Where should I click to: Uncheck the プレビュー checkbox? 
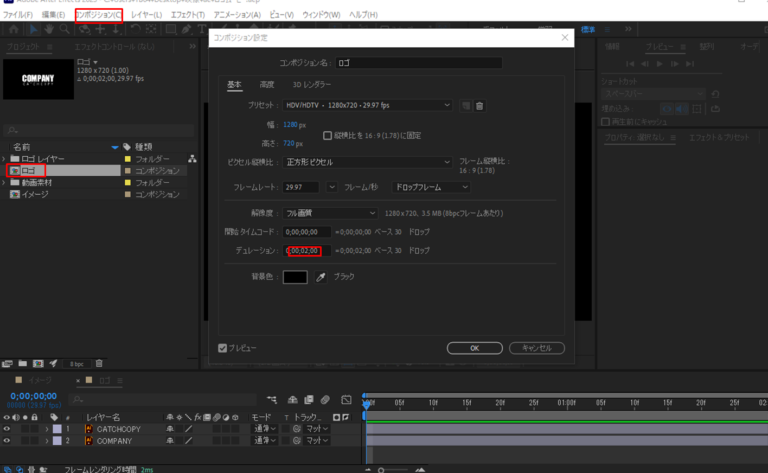tap(223, 347)
